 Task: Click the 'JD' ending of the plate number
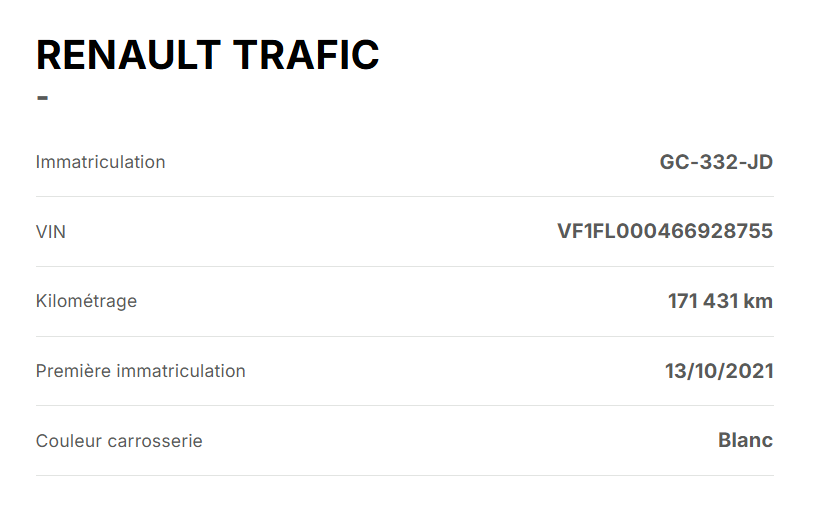[759, 162]
